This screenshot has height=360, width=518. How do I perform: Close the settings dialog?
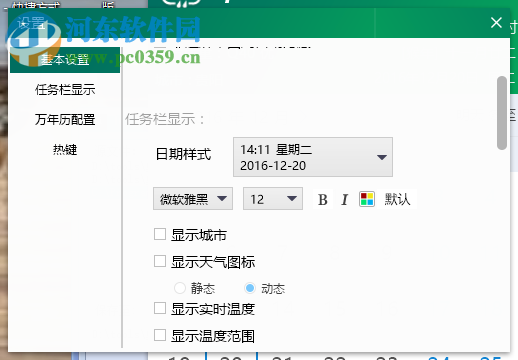[496, 23]
